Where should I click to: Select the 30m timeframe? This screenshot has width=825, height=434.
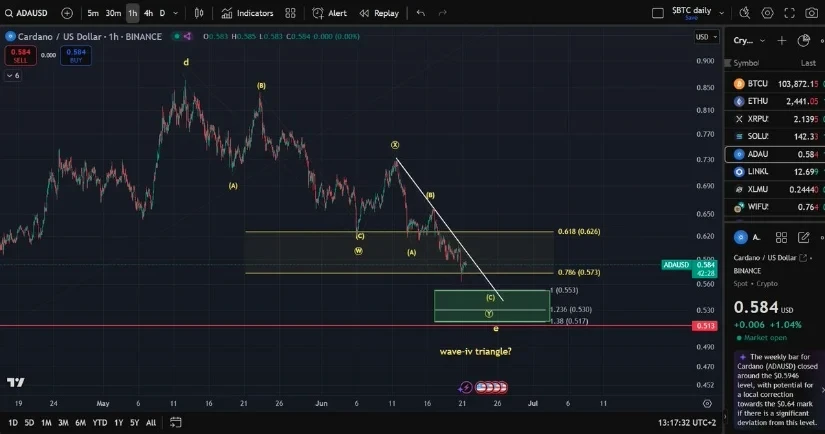[x=113, y=13]
